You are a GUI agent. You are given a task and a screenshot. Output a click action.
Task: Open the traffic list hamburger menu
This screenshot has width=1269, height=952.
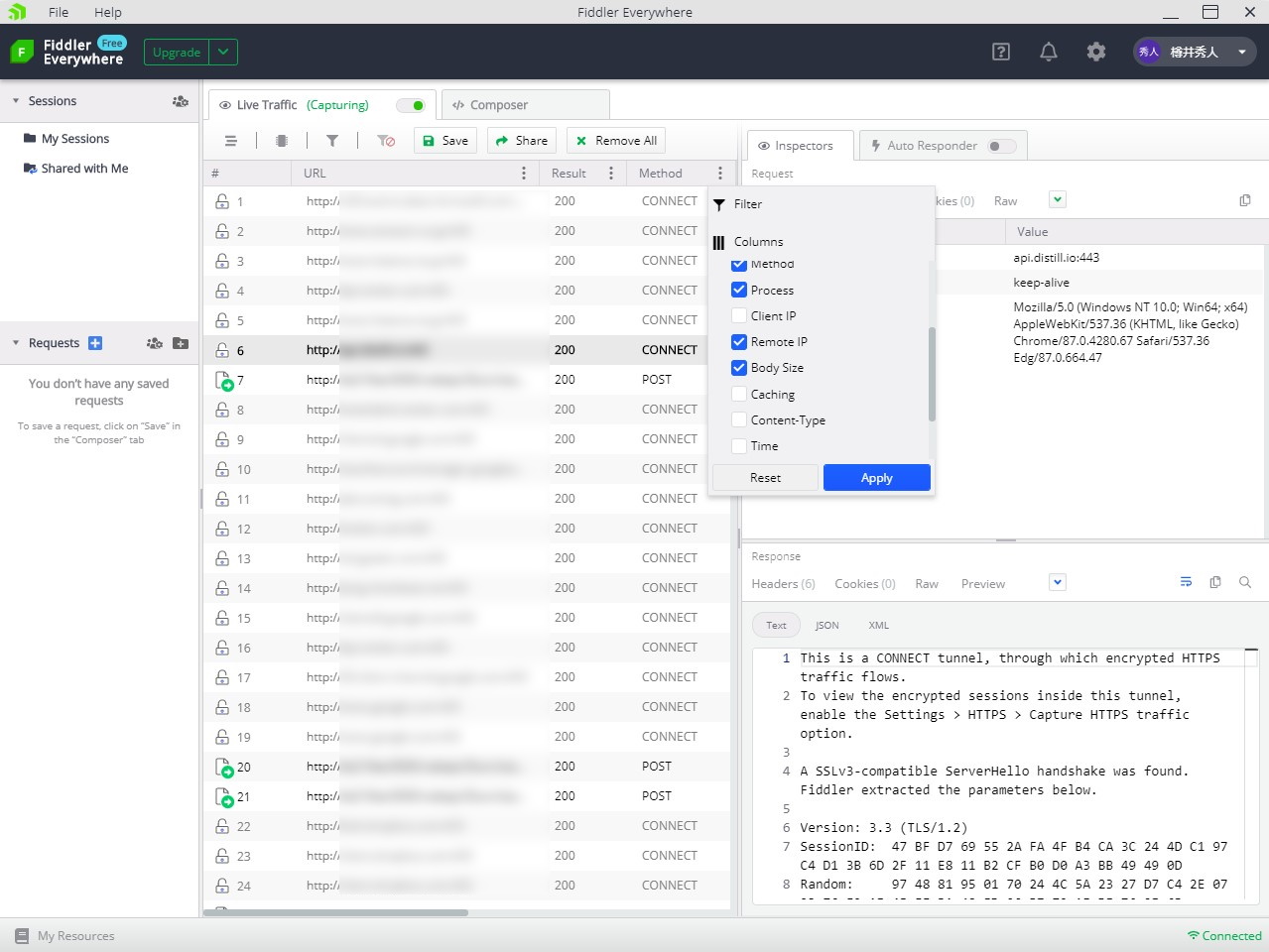pos(230,140)
